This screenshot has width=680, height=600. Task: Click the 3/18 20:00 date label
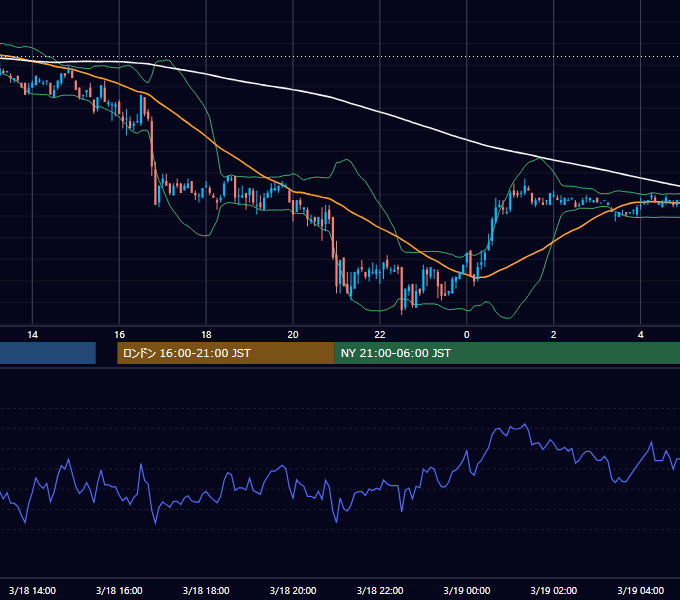coord(293,590)
